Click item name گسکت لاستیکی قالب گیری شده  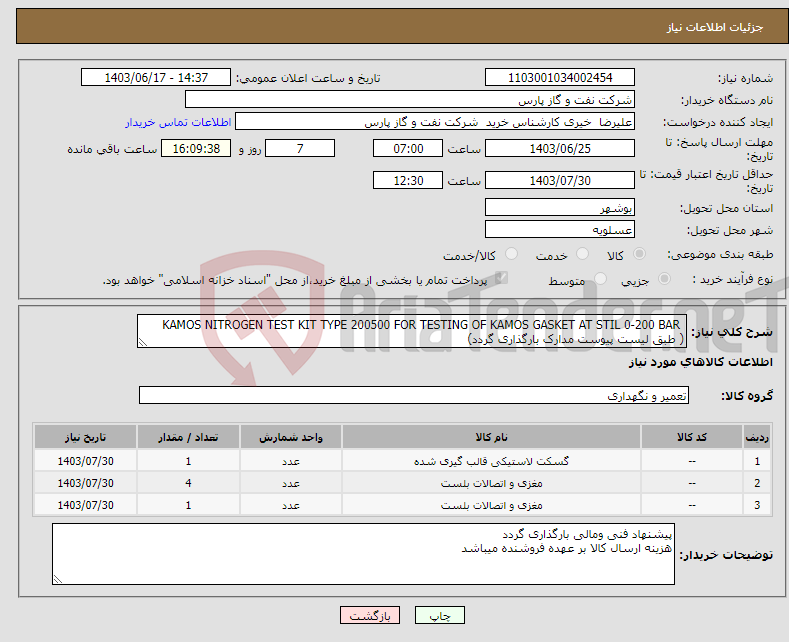click(491, 461)
